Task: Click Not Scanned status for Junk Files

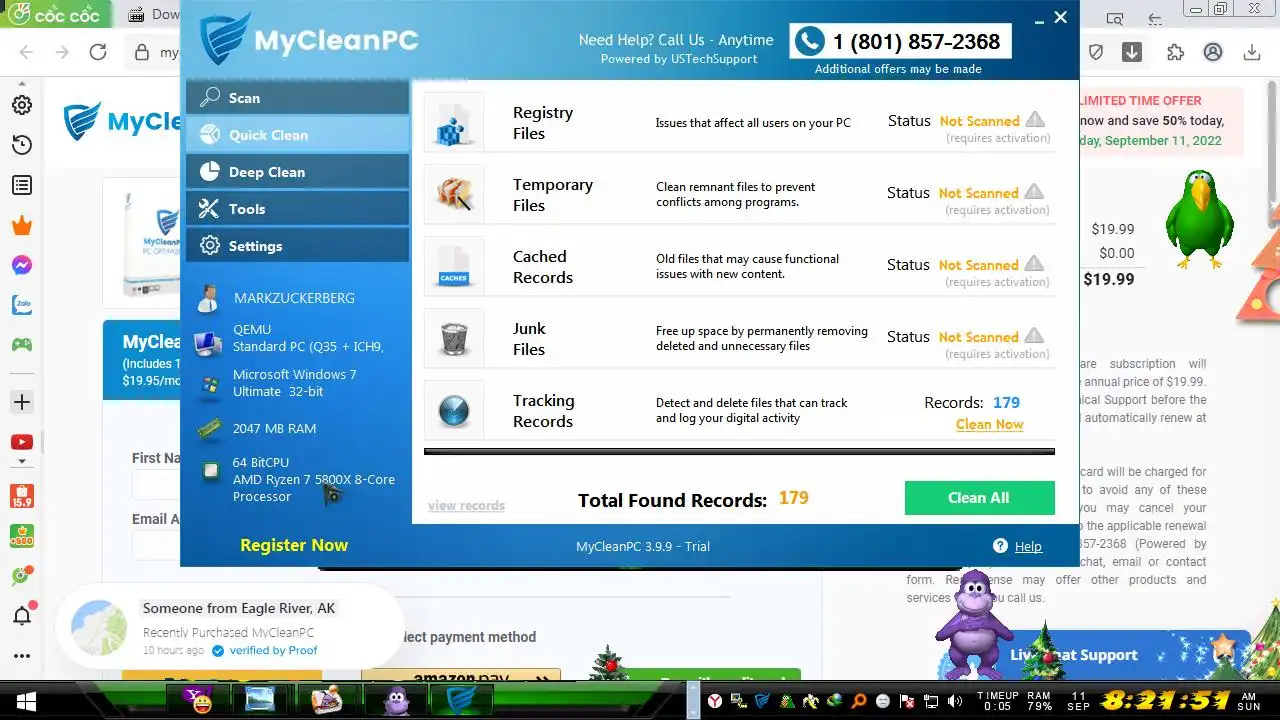Action: [978, 337]
